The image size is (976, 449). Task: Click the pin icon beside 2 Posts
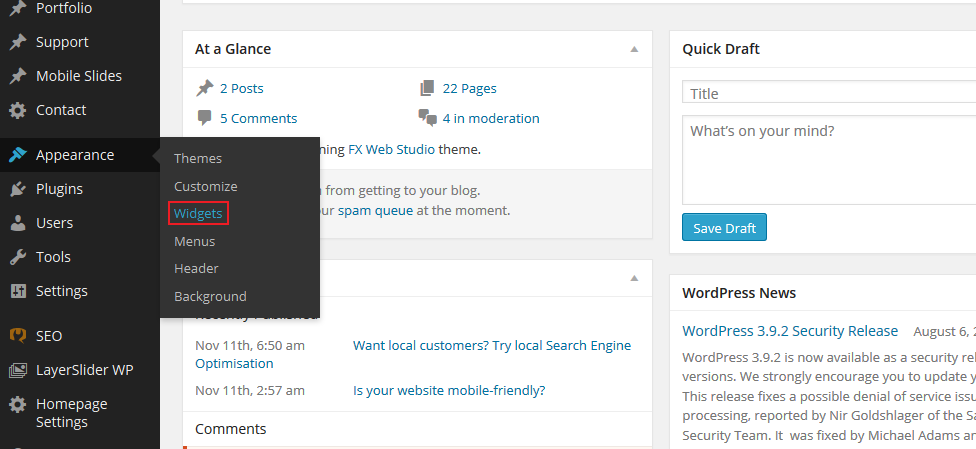pyautogui.click(x=205, y=88)
